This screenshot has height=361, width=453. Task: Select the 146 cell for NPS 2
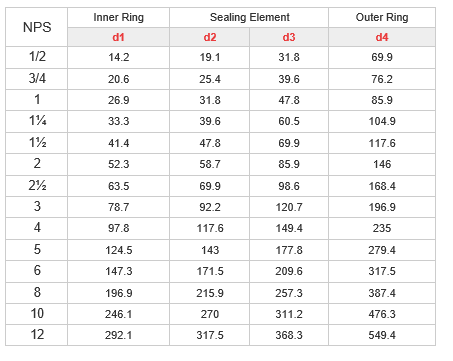382,164
